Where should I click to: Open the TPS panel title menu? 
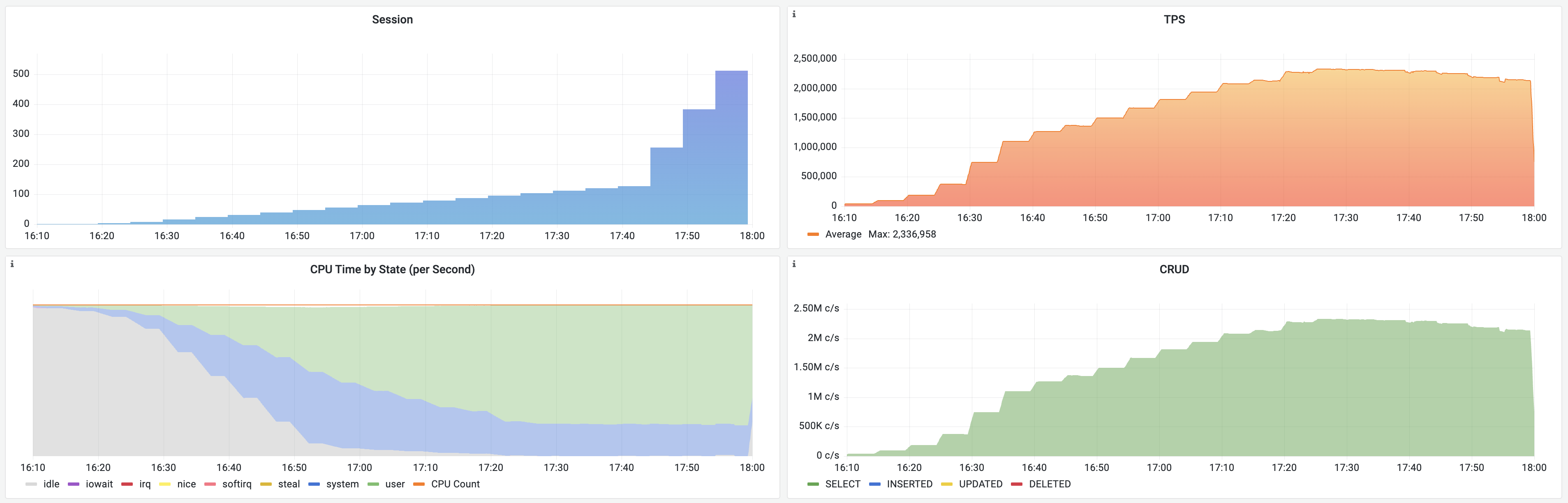1174,19
